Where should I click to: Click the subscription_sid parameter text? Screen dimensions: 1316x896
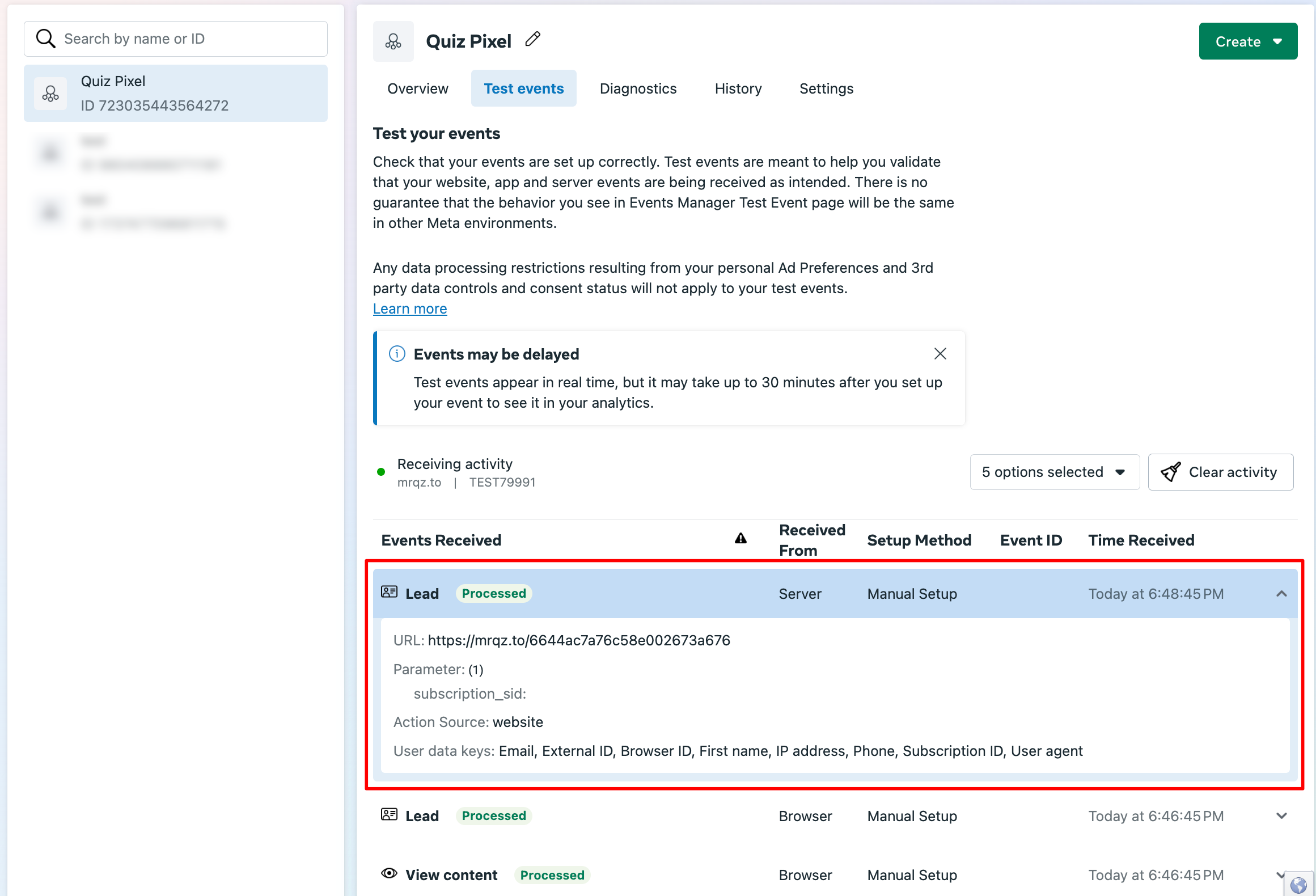click(x=470, y=694)
